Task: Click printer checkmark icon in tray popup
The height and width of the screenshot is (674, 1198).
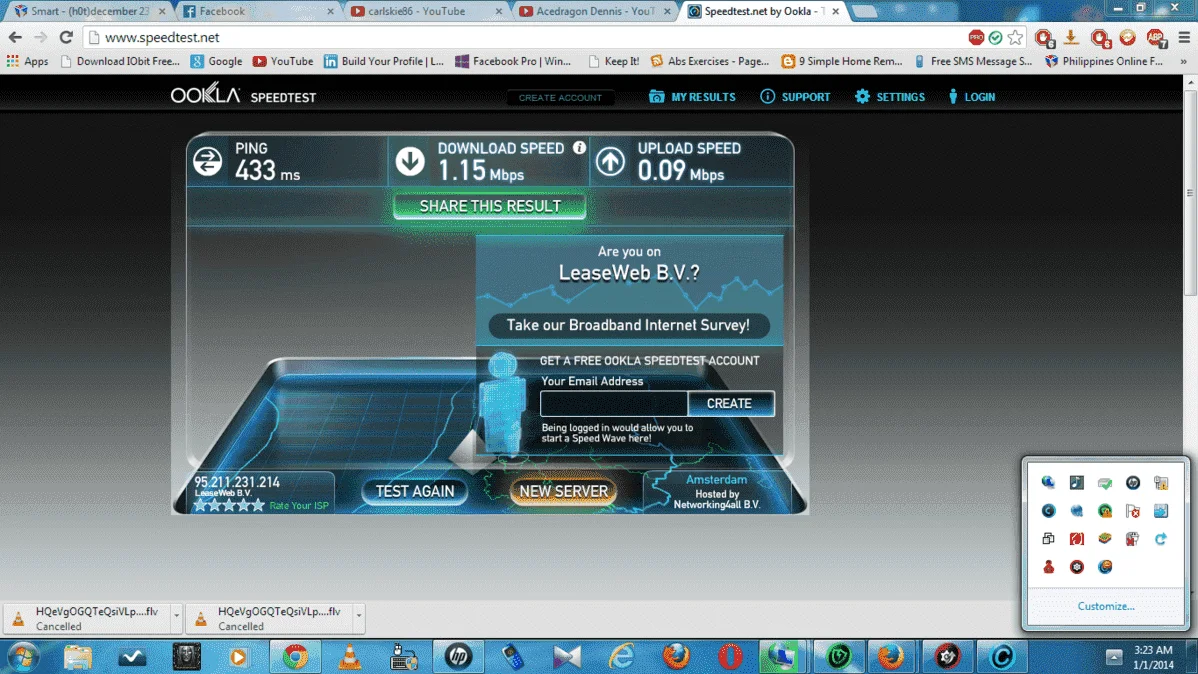Action: pos(1105,483)
